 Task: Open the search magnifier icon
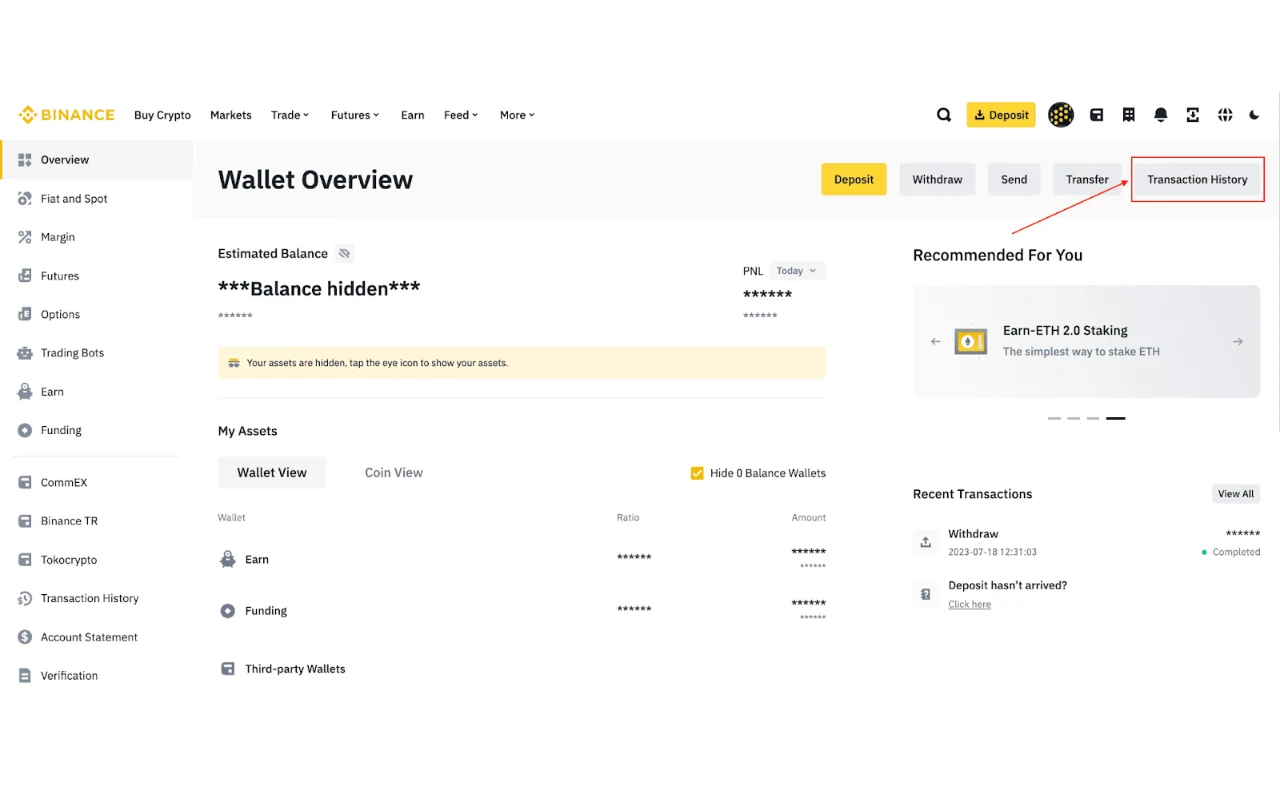tap(943, 115)
